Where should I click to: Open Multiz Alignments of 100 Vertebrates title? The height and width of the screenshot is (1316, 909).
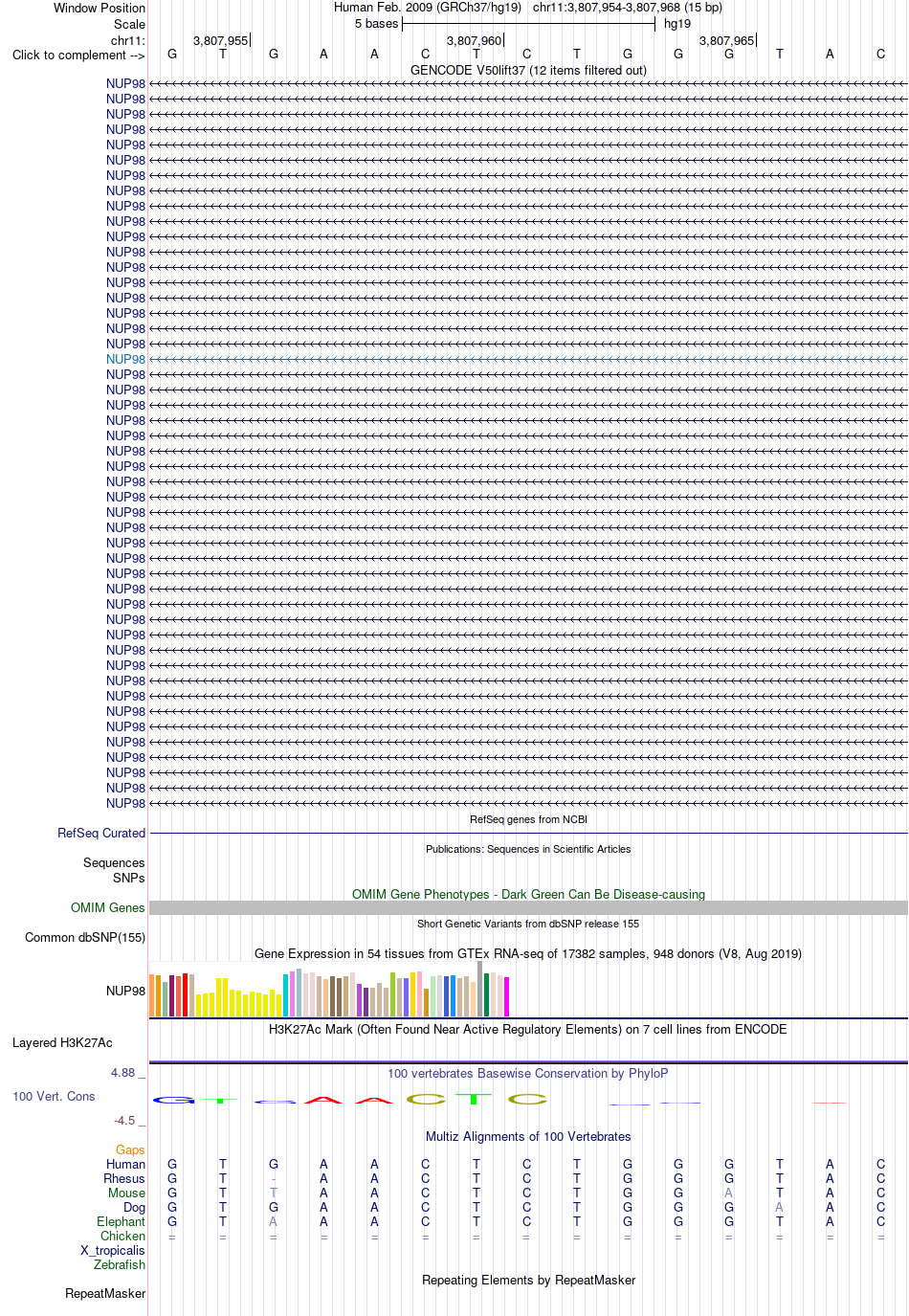(x=528, y=1137)
